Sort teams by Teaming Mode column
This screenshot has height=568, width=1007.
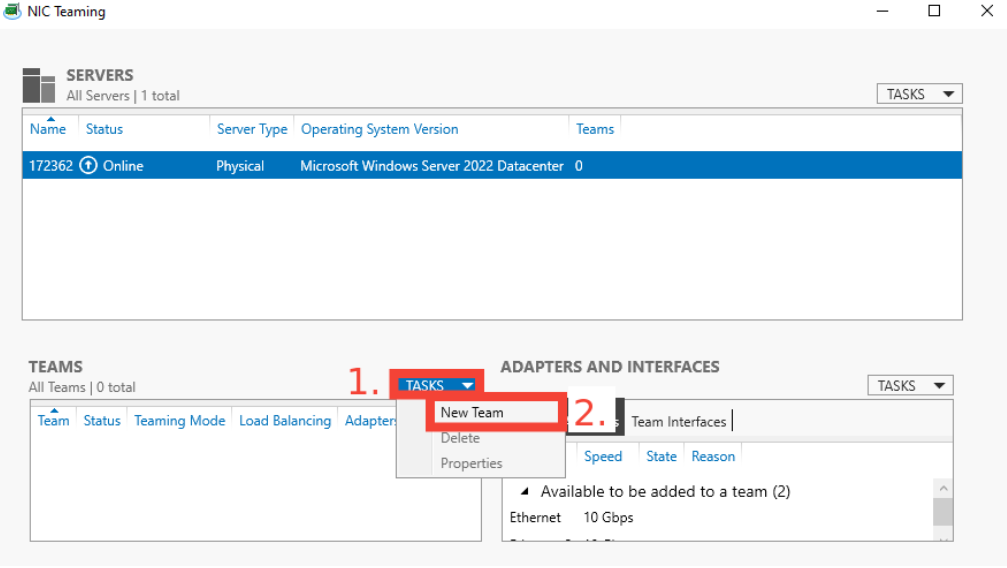180,421
